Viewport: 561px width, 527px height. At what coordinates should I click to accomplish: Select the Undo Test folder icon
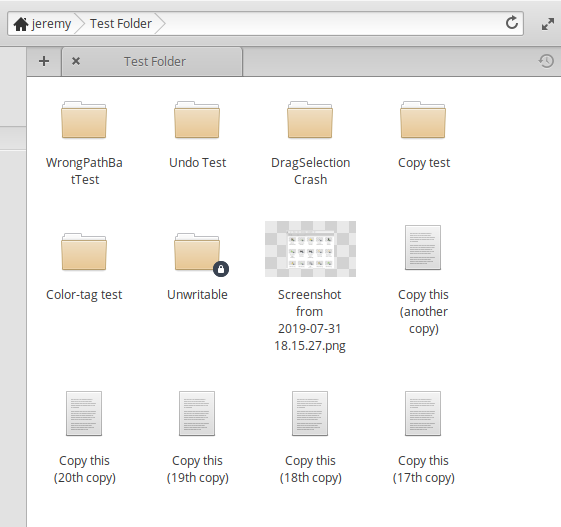(x=197, y=120)
